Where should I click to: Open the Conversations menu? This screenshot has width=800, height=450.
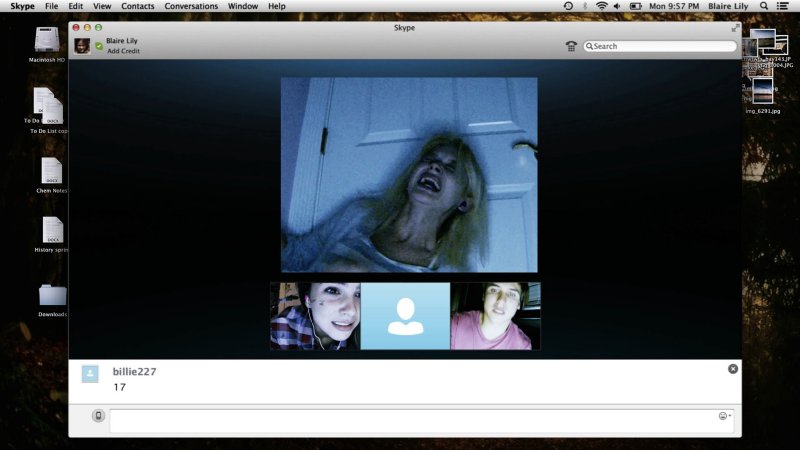191,6
